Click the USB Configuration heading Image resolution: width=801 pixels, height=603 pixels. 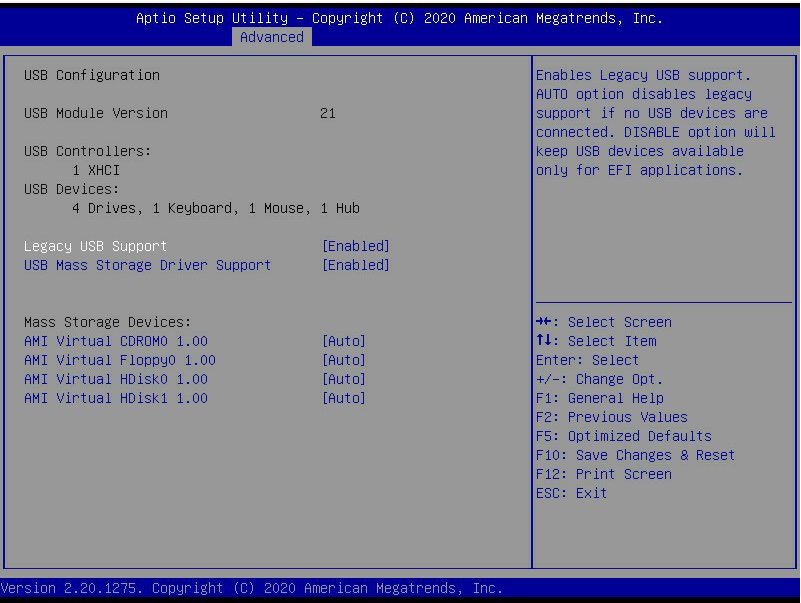(x=92, y=75)
